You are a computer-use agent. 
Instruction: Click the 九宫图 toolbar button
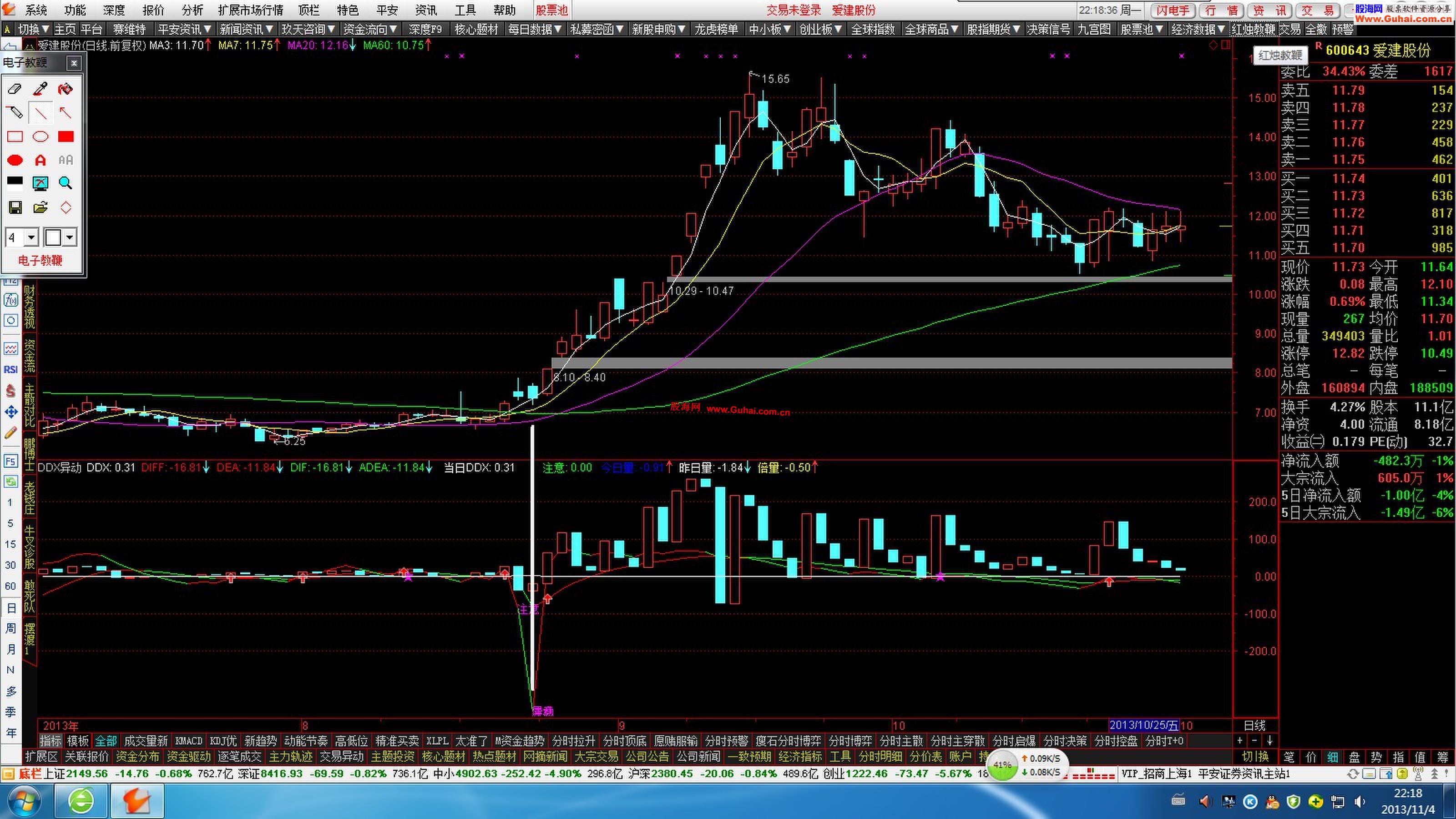coord(1094,30)
